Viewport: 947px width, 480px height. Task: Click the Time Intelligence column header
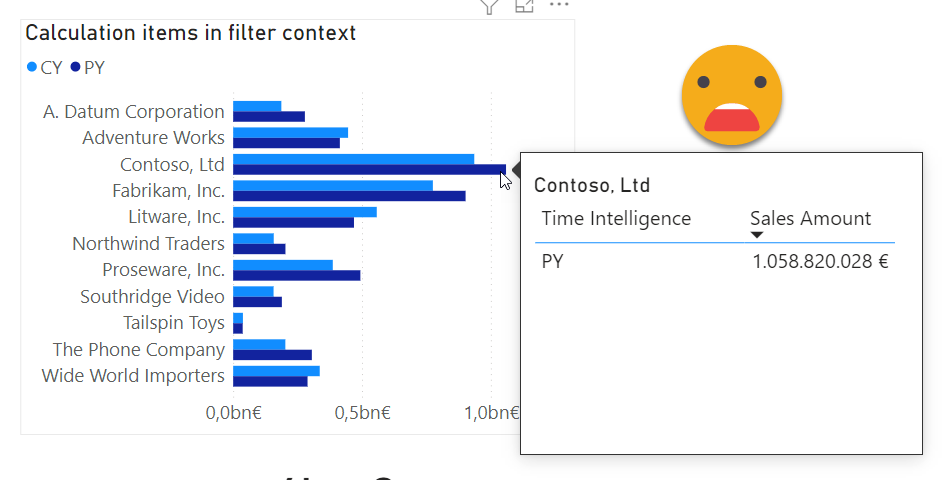coord(616,218)
